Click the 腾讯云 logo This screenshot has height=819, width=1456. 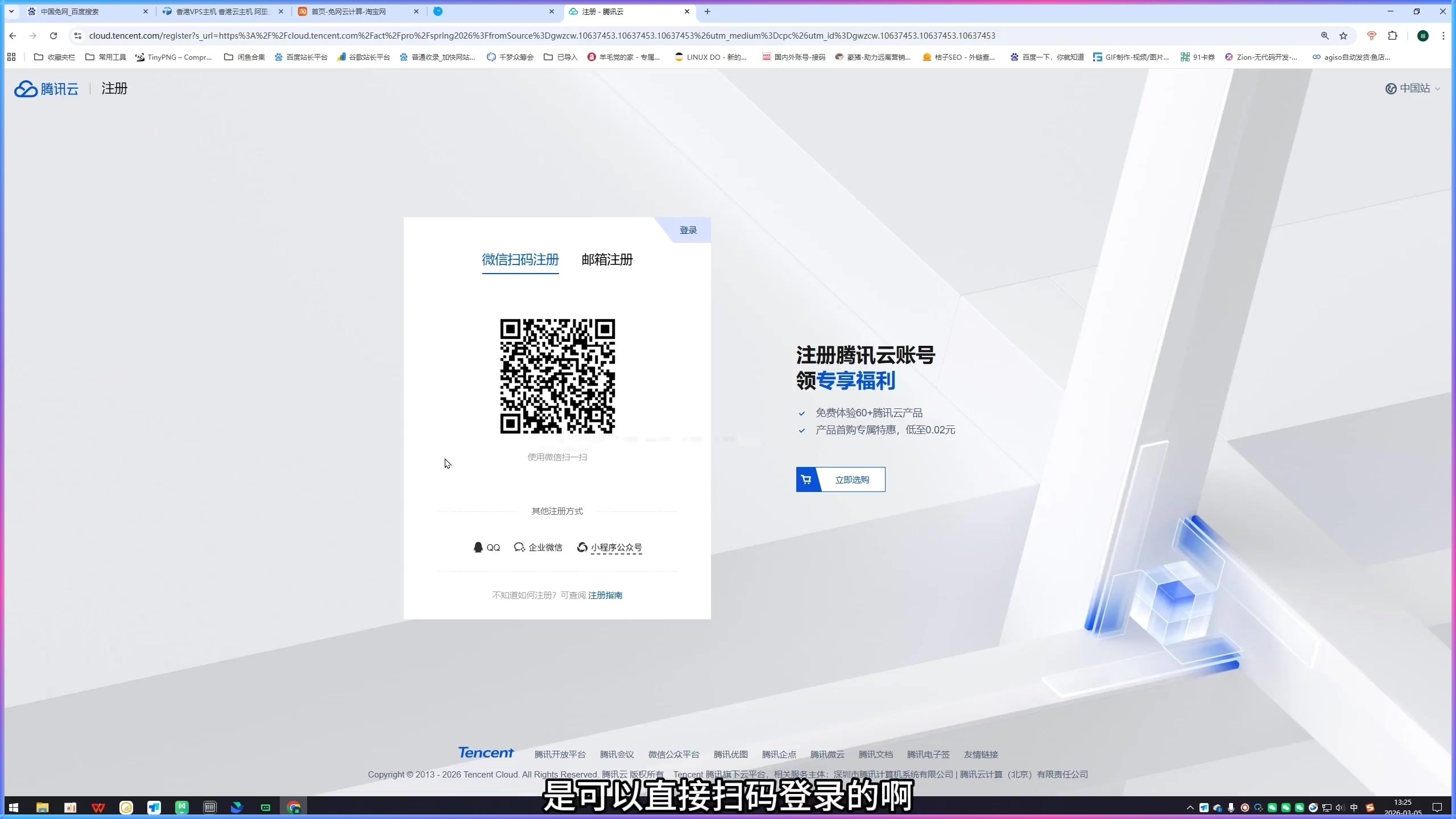(46, 89)
